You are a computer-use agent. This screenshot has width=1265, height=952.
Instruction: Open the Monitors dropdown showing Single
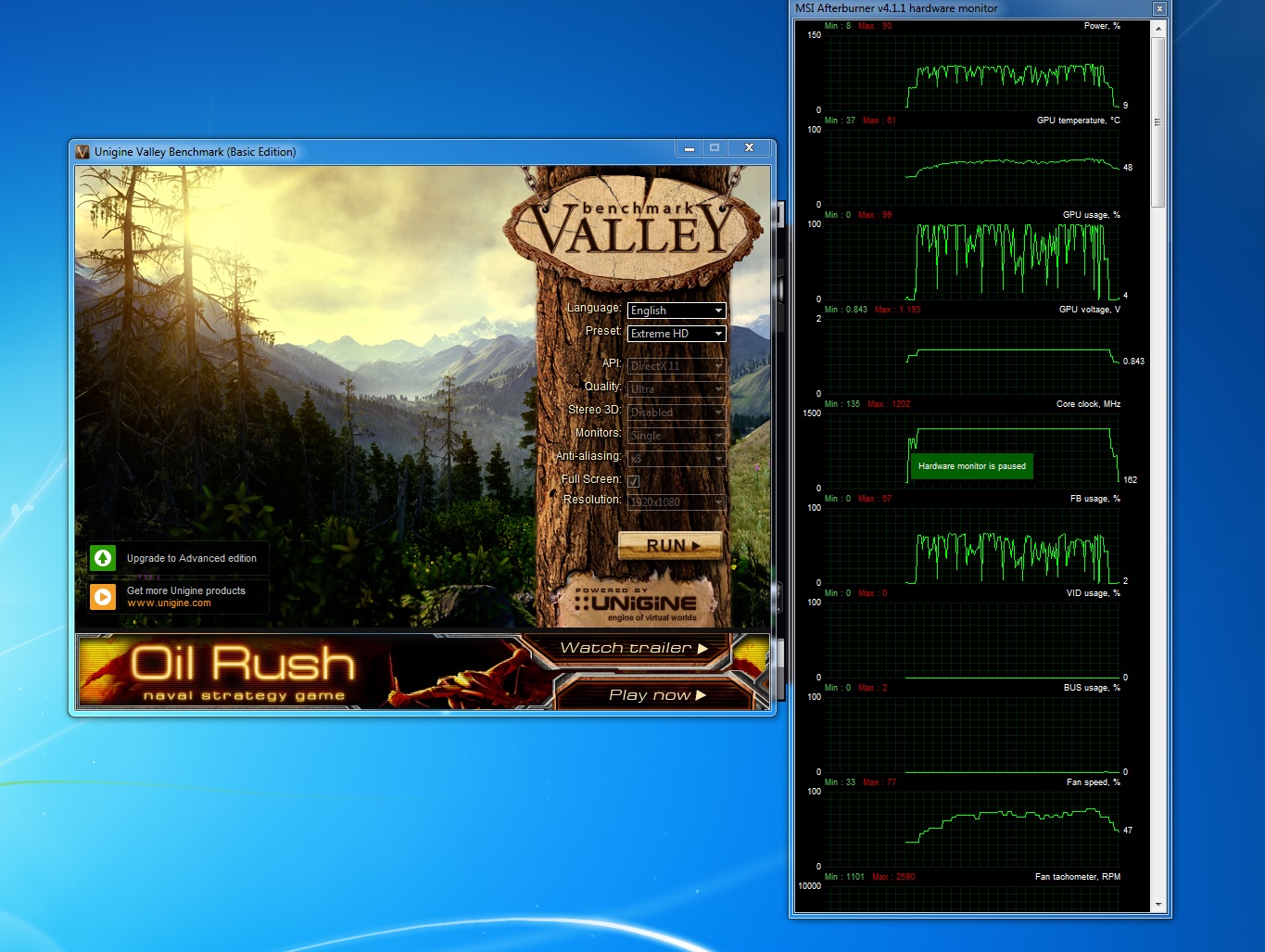point(677,436)
